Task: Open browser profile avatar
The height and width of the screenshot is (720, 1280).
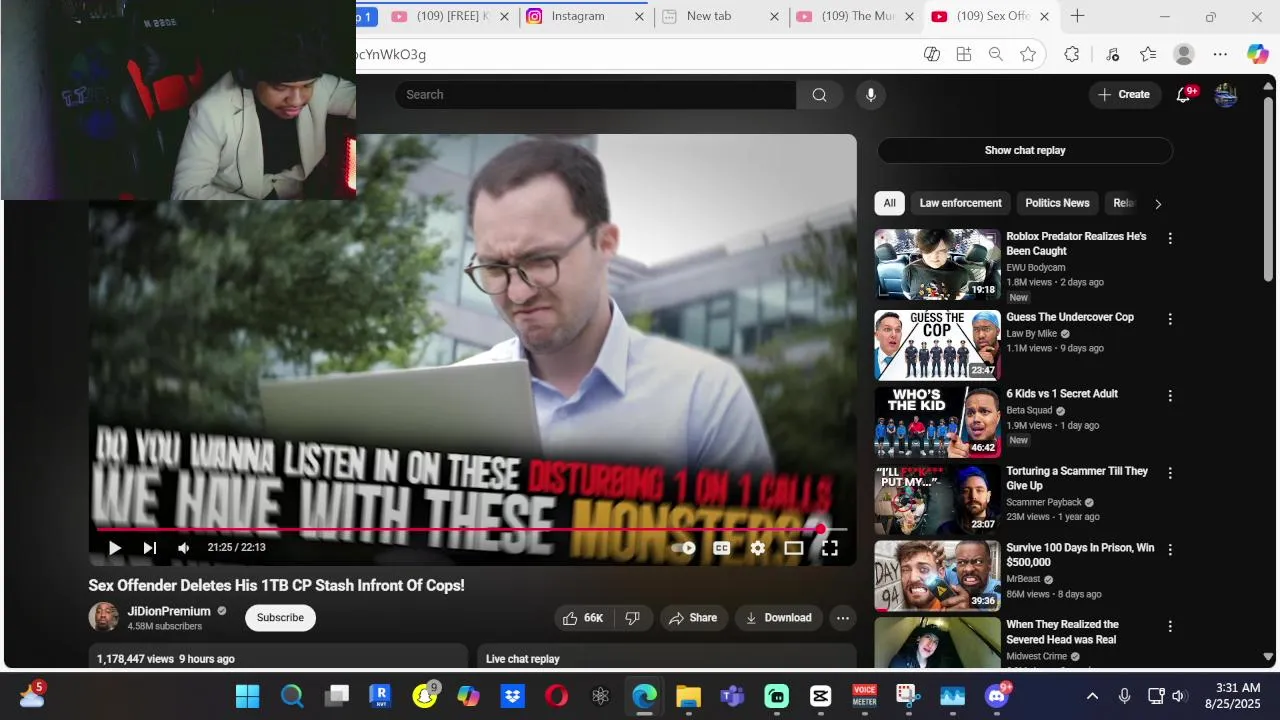Action: (x=1184, y=54)
